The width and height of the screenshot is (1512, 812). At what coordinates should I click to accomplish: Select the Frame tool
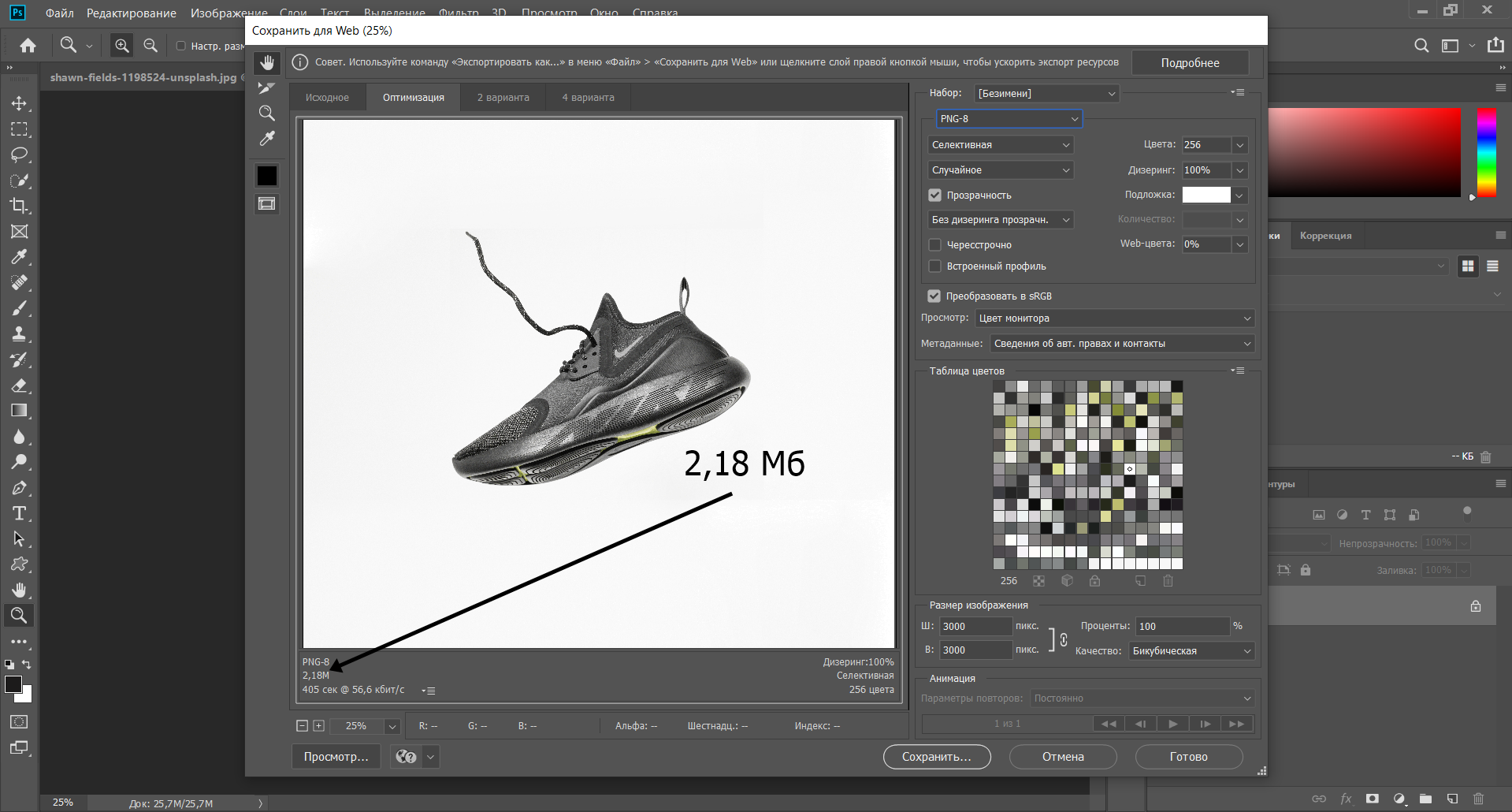(x=20, y=231)
